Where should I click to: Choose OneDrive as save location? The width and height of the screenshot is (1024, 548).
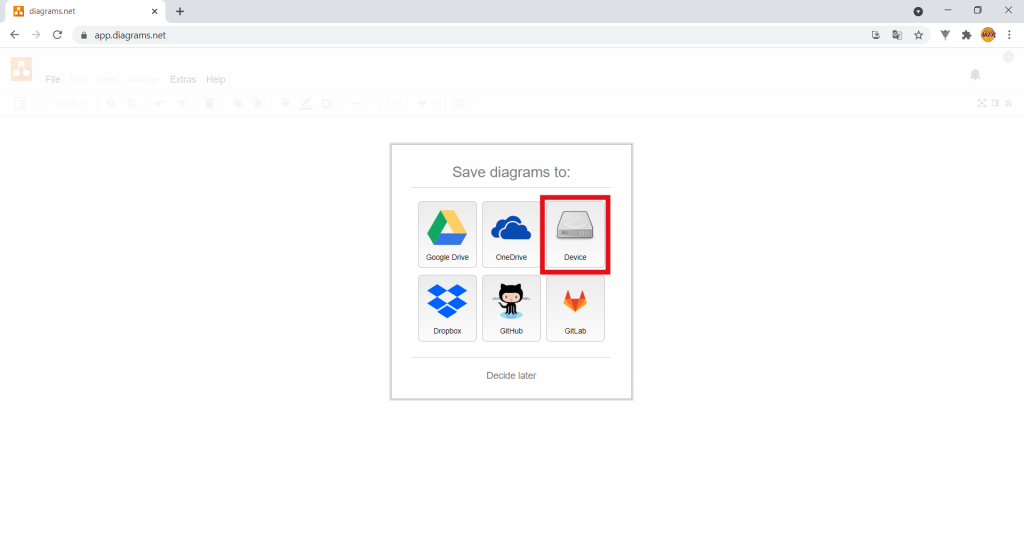point(511,234)
